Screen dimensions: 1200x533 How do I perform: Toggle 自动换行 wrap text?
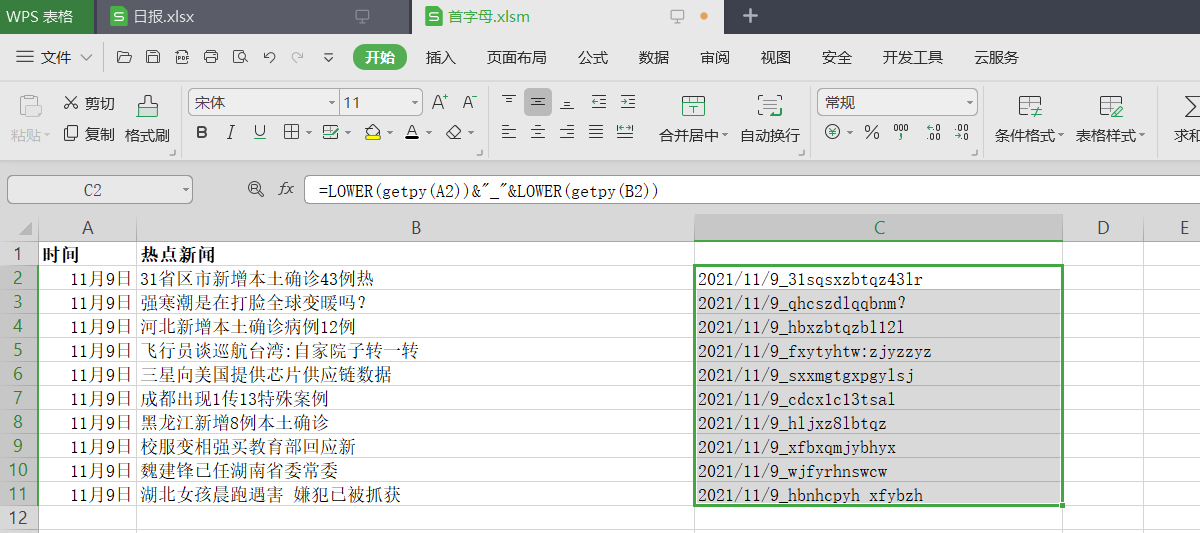point(770,119)
